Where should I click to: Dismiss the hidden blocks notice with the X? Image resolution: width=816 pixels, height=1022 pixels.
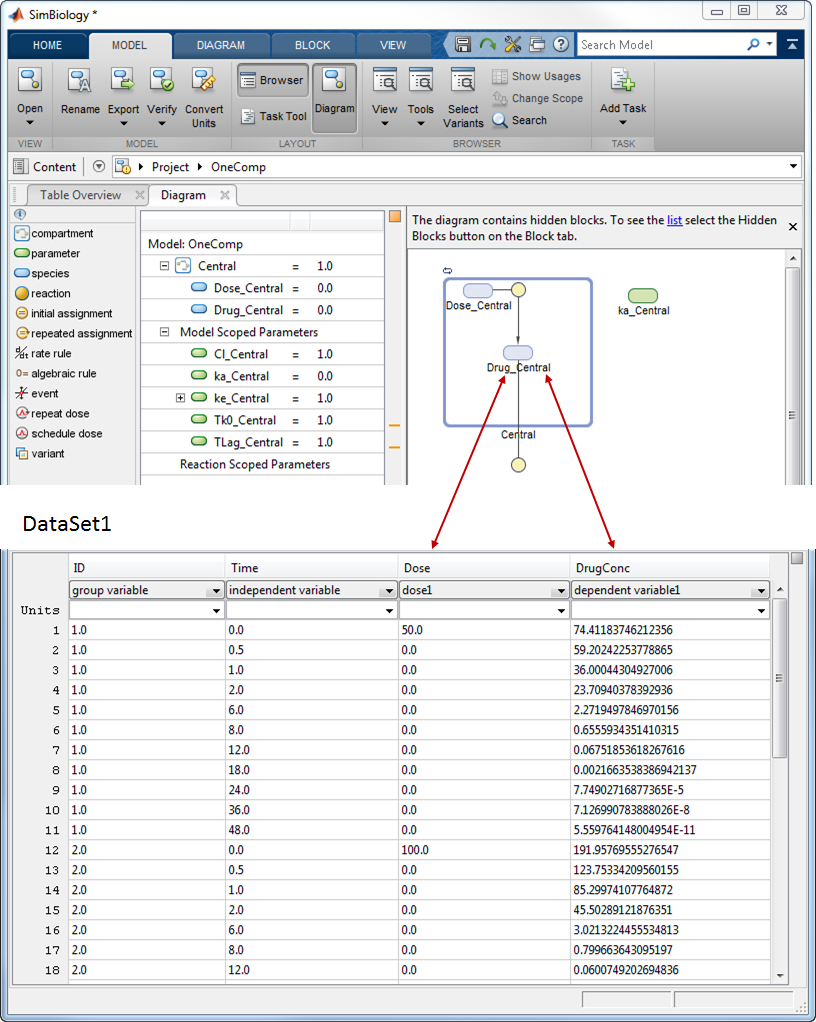pyautogui.click(x=793, y=227)
